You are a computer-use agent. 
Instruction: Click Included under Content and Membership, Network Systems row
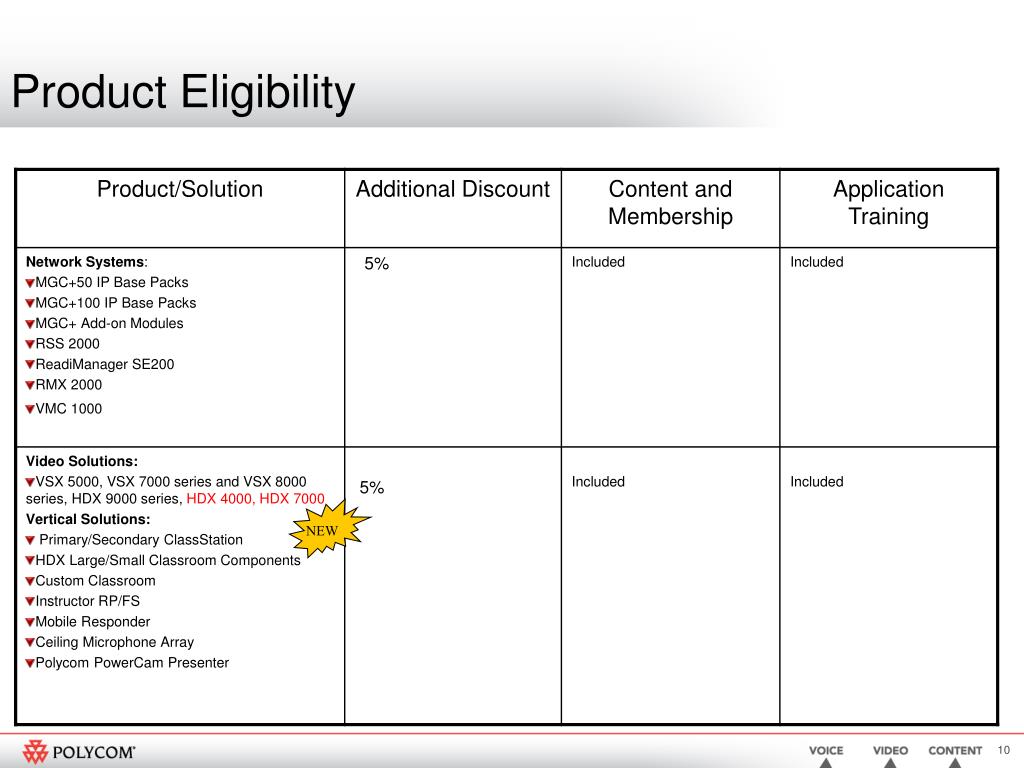click(x=598, y=262)
